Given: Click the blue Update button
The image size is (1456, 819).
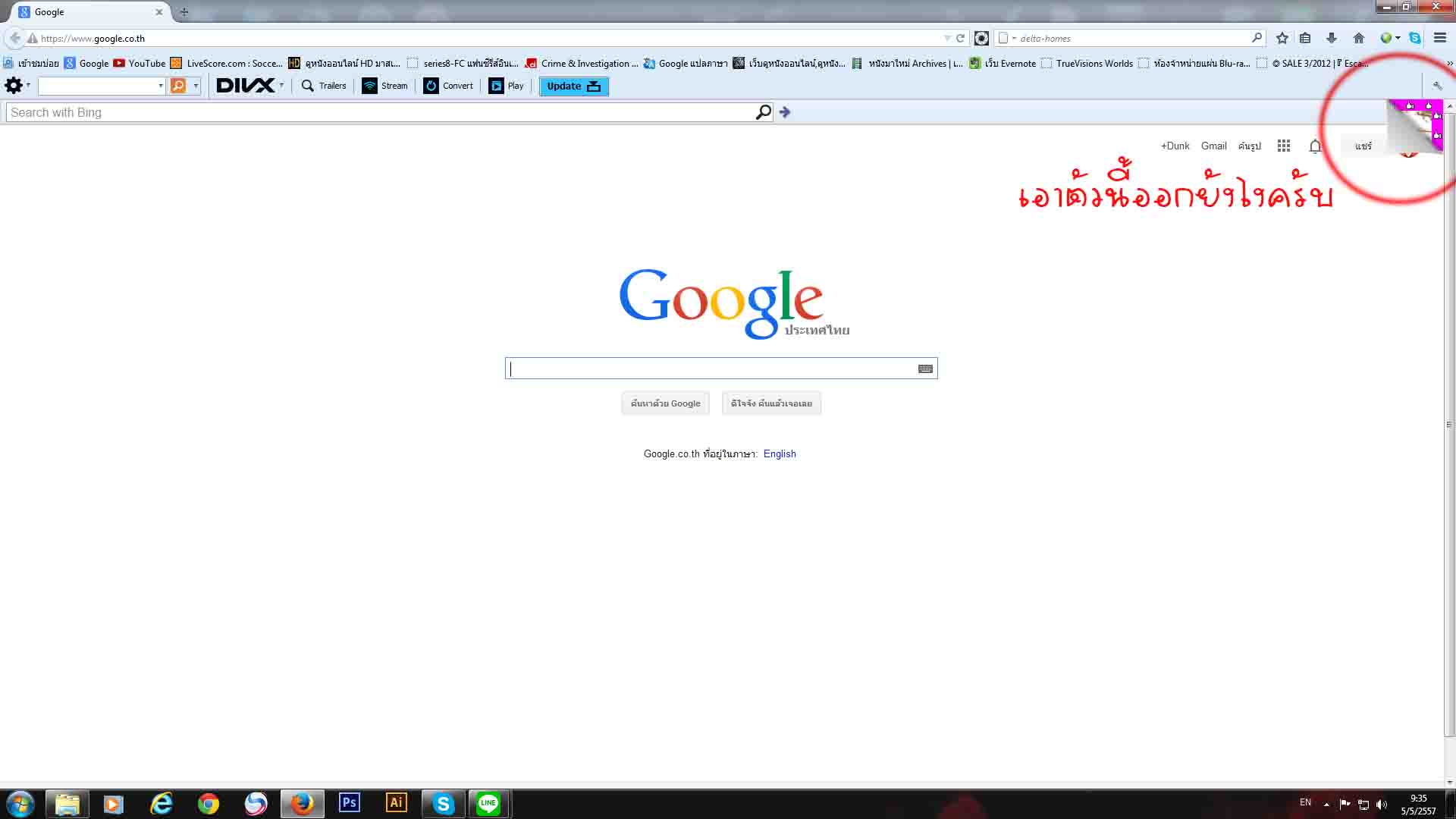Looking at the screenshot, I should 573,86.
